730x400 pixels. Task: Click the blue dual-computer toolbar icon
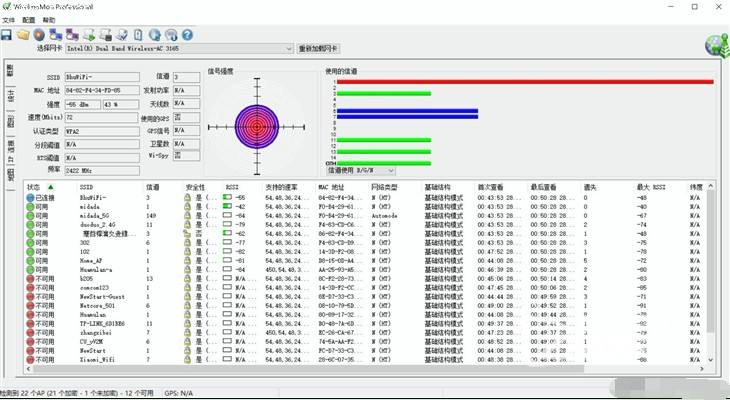[56, 35]
